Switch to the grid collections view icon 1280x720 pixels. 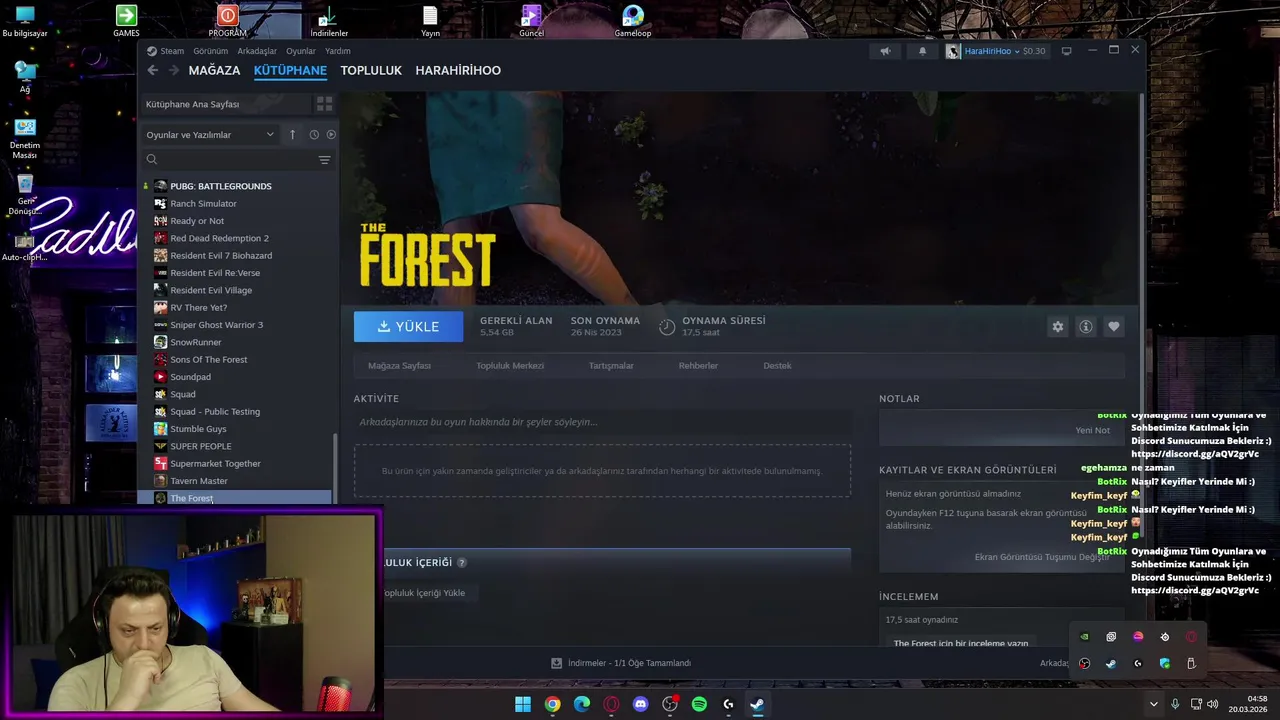pyautogui.click(x=324, y=104)
